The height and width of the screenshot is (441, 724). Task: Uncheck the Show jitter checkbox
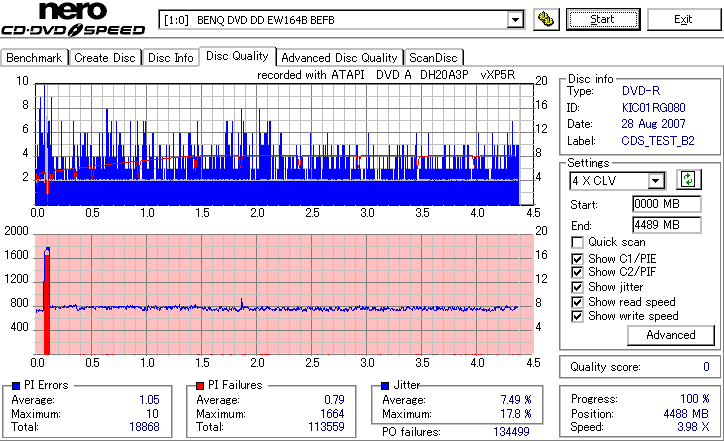577,287
